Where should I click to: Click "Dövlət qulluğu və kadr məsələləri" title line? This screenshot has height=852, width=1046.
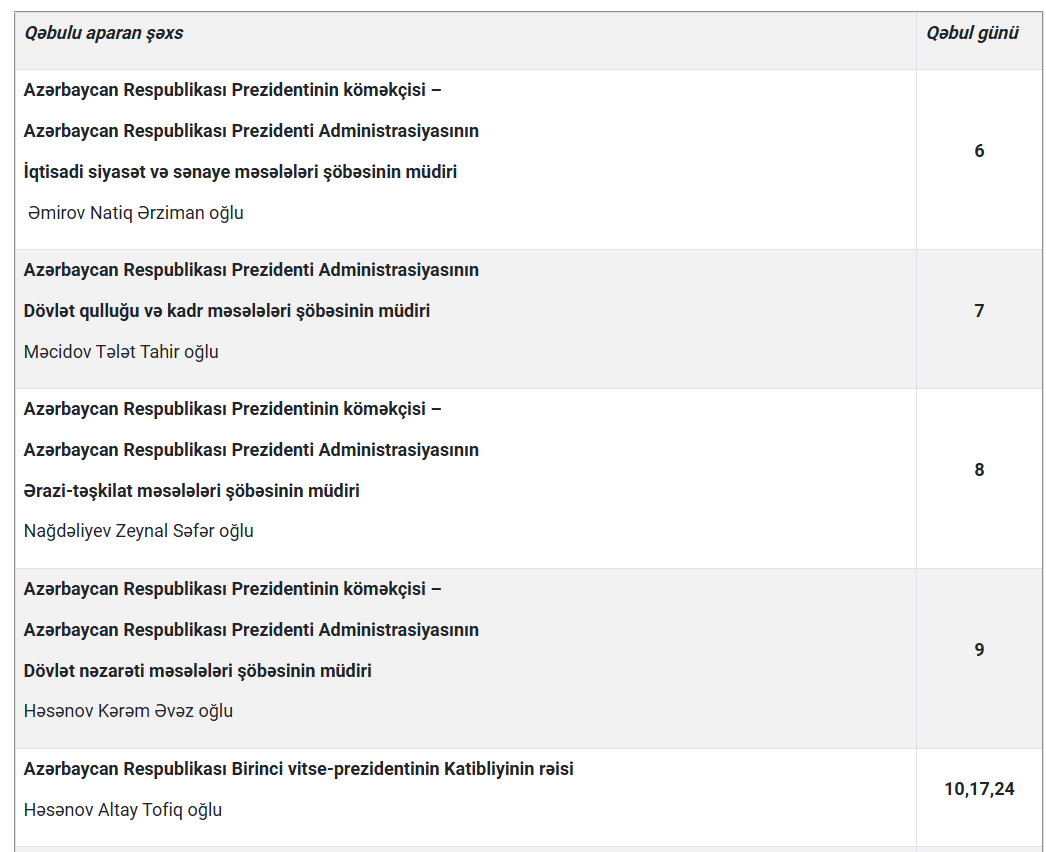pyautogui.click(x=227, y=311)
